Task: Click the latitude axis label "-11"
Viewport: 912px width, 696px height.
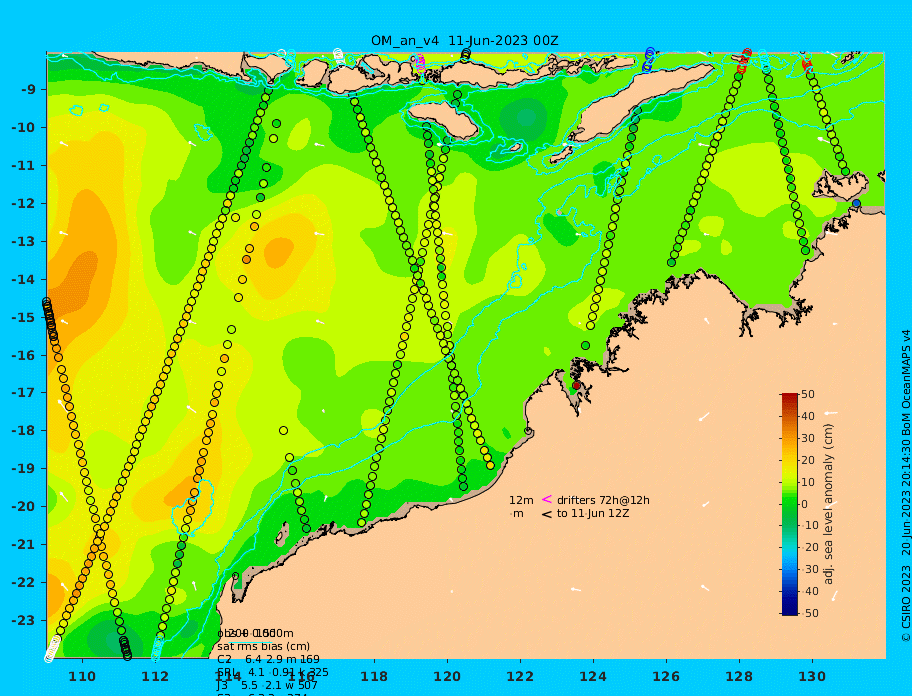Action: point(23,165)
